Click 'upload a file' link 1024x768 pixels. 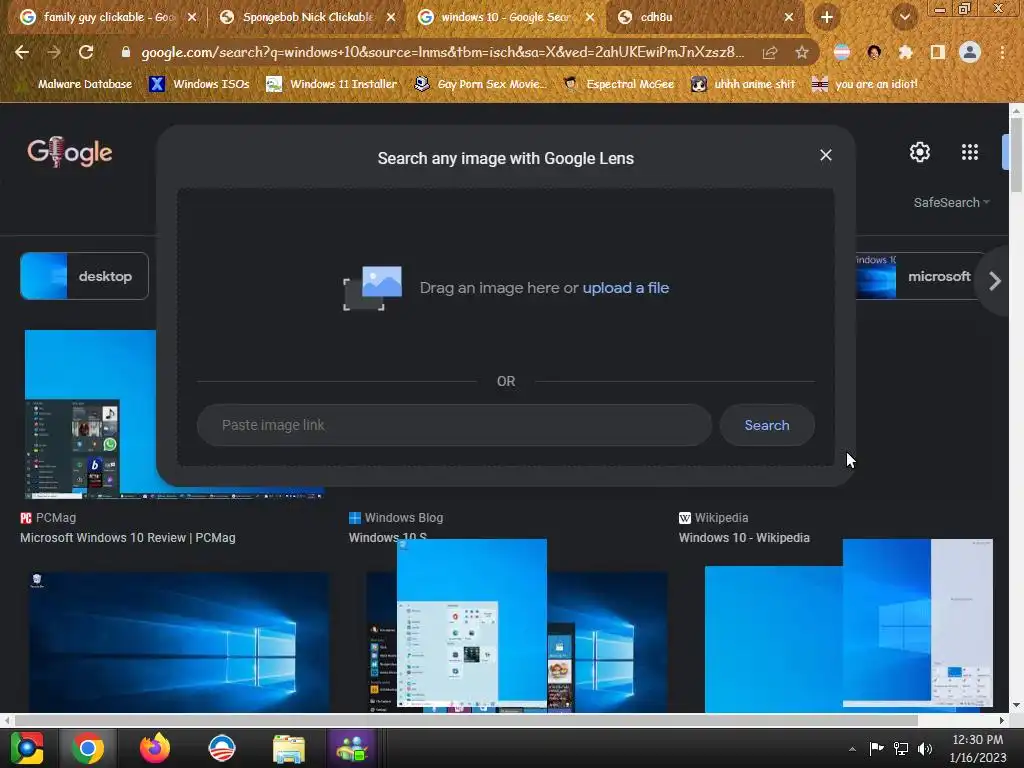coord(625,288)
